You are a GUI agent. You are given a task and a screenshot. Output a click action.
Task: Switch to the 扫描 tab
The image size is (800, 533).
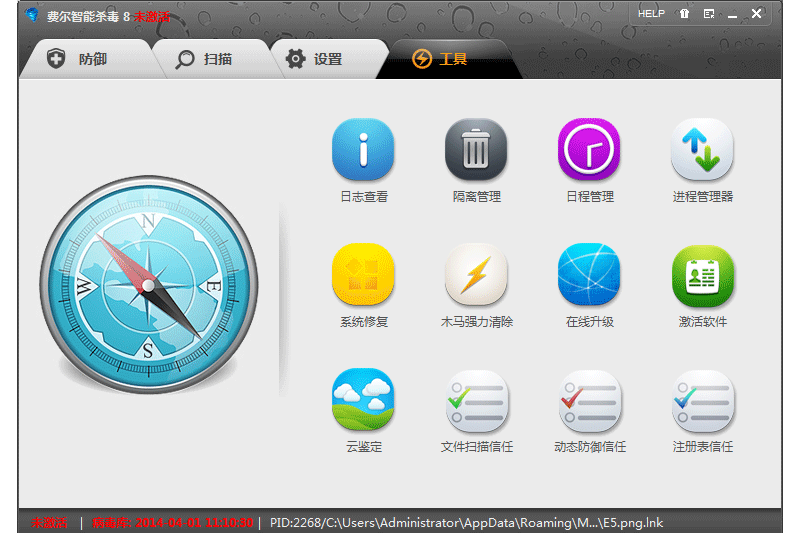(212, 59)
